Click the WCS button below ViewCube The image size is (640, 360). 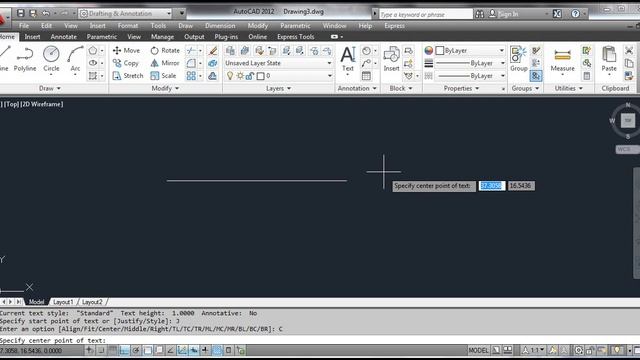626,149
